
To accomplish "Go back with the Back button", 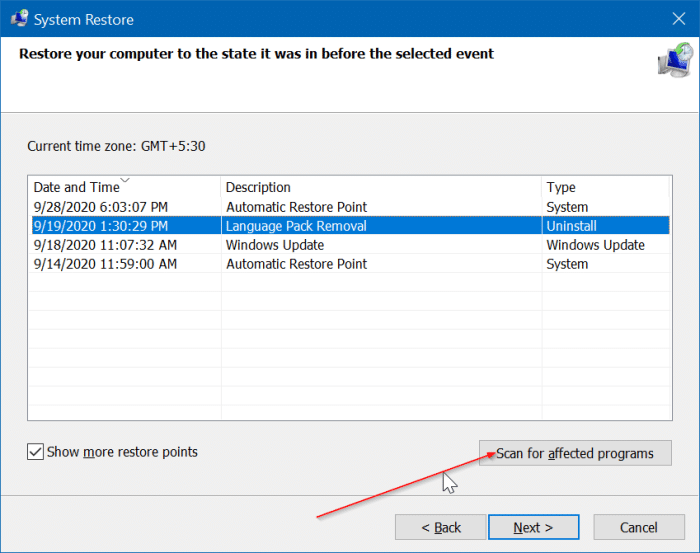I will point(440,528).
